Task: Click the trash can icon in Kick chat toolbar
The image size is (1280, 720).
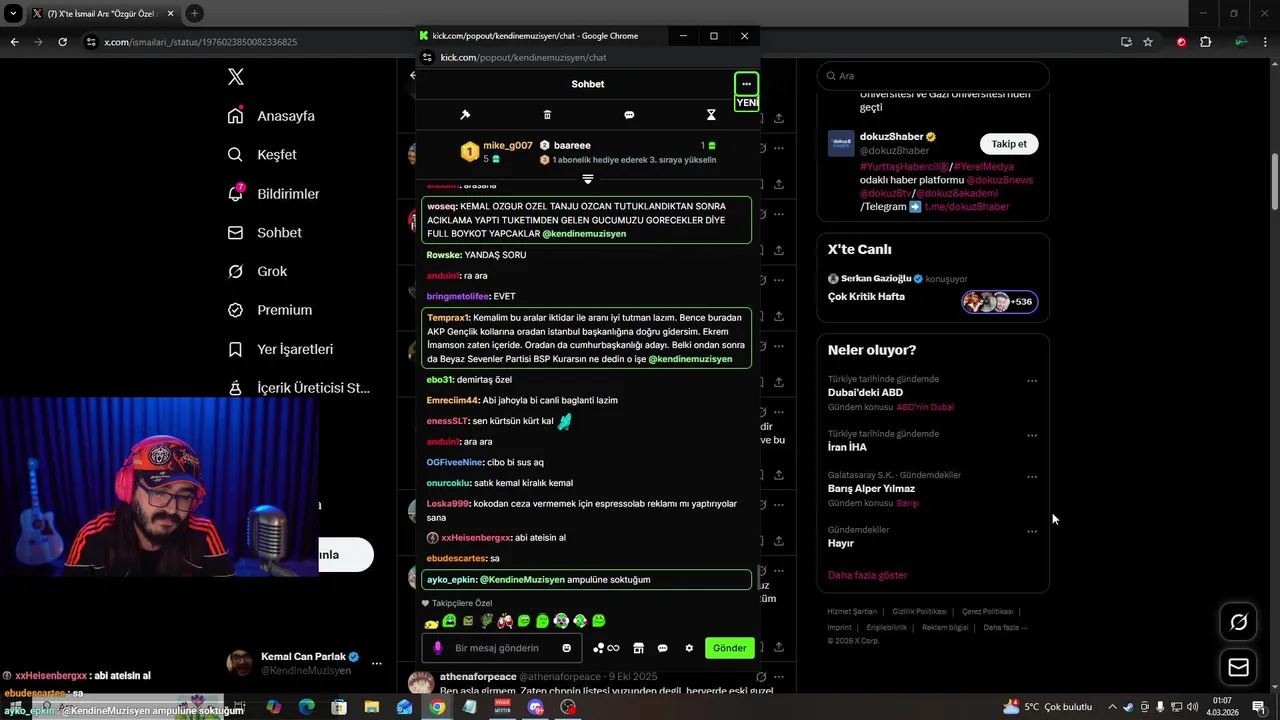Action: pyautogui.click(x=547, y=115)
